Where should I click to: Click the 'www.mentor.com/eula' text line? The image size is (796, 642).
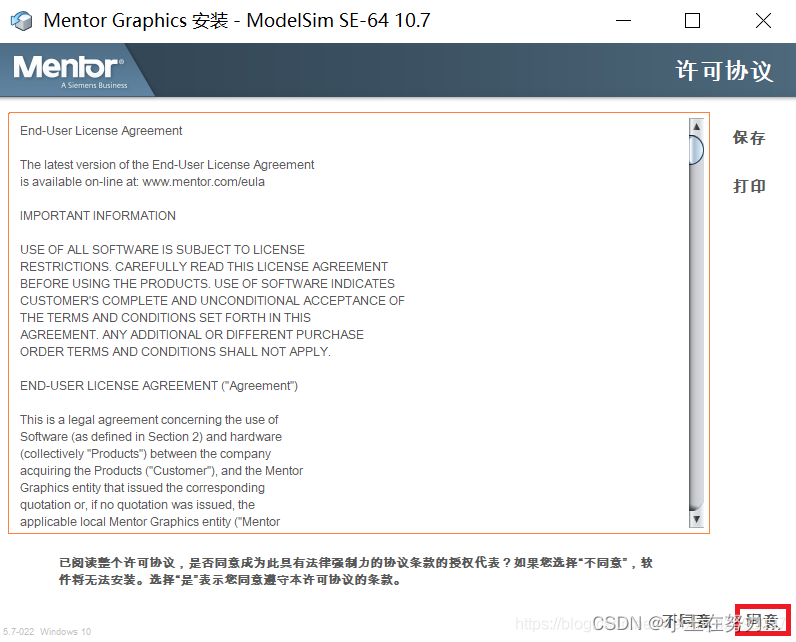[142, 182]
